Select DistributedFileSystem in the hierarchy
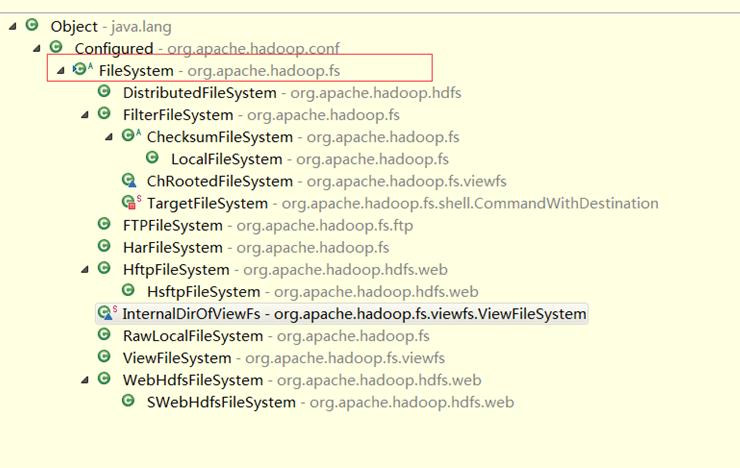Viewport: 740px width, 468px height. (292, 93)
